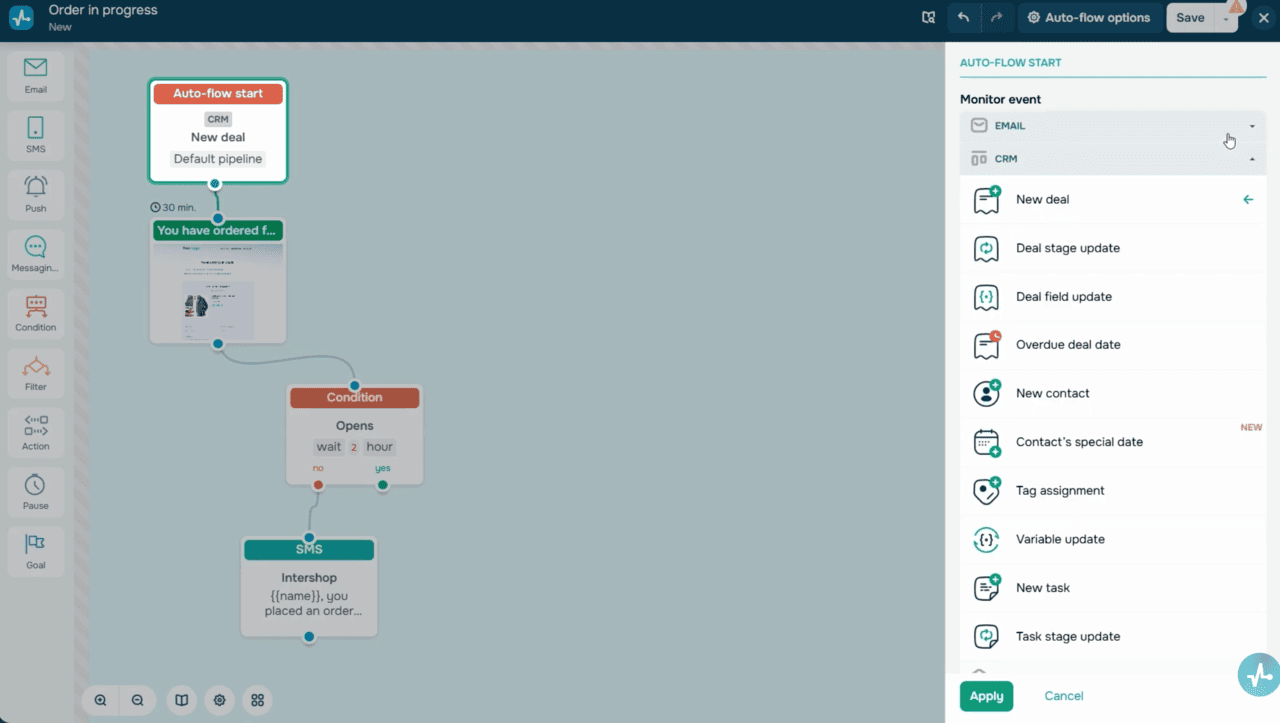Click 'Task stage update' event text

tap(1068, 636)
